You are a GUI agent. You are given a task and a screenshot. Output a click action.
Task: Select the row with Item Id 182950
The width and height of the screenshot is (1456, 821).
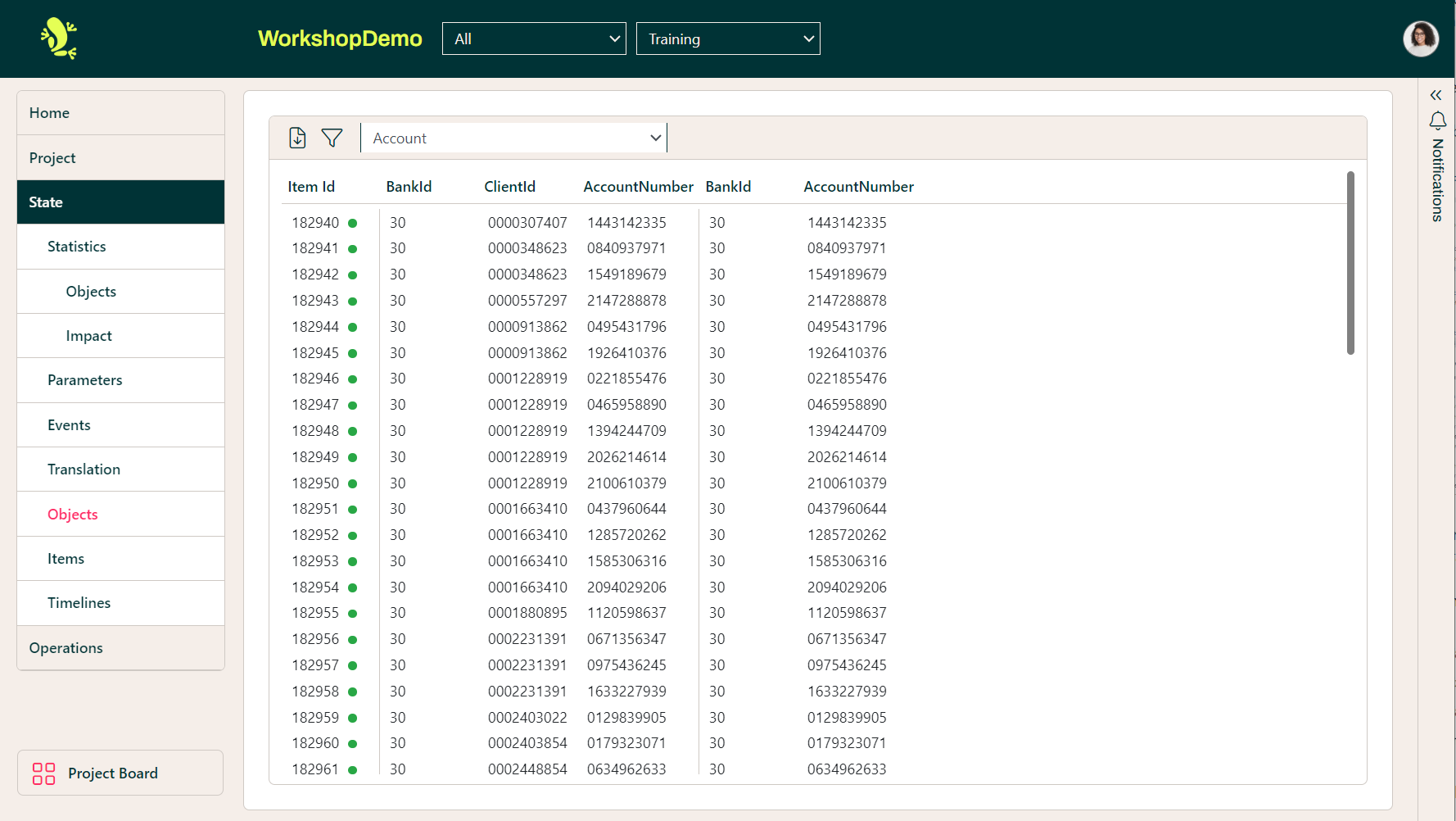tap(315, 483)
